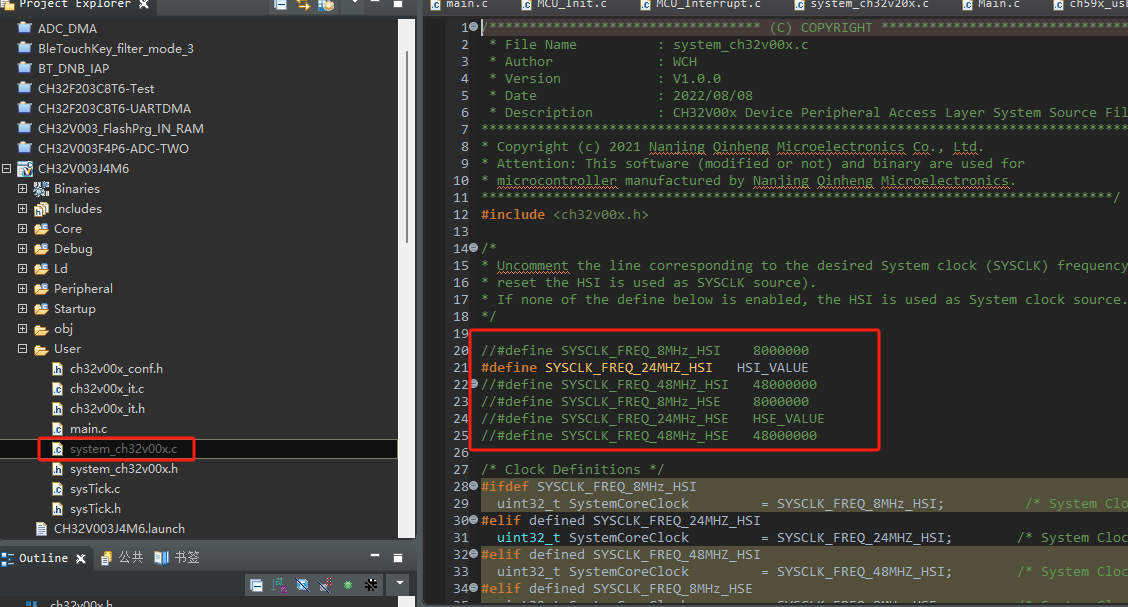Open Outline view menu dropdown arrow

click(x=399, y=584)
